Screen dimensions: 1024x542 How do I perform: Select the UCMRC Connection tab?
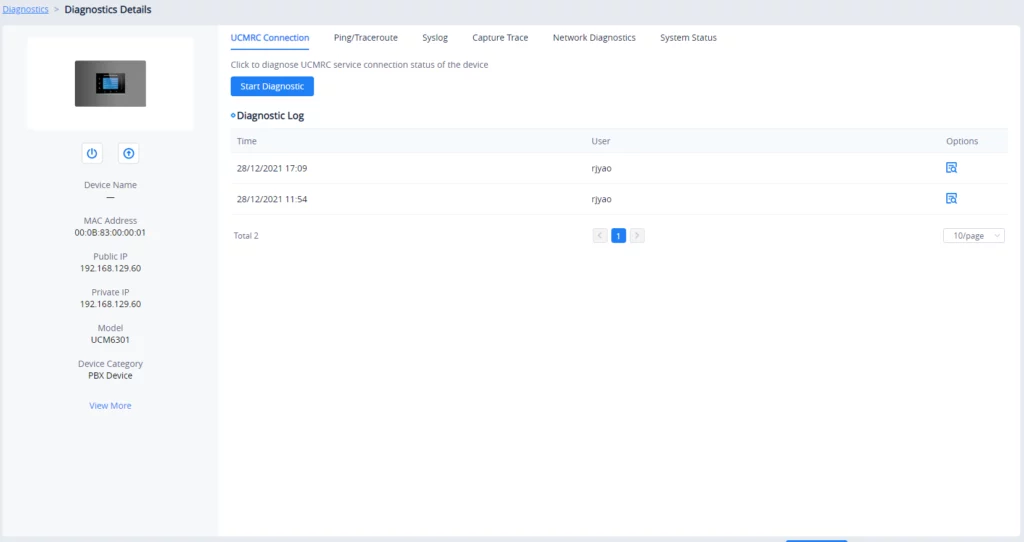tap(270, 38)
